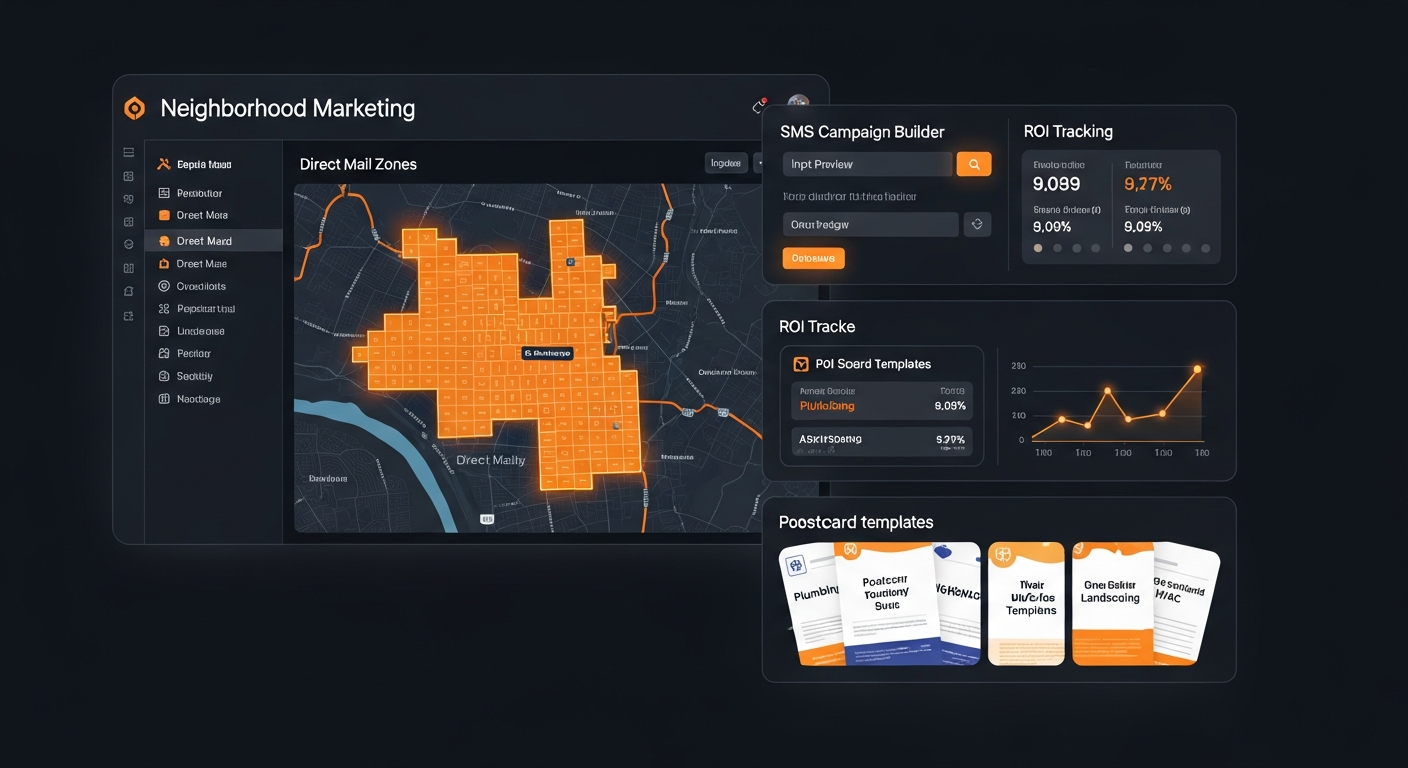Open the user profile avatar

point(798,104)
